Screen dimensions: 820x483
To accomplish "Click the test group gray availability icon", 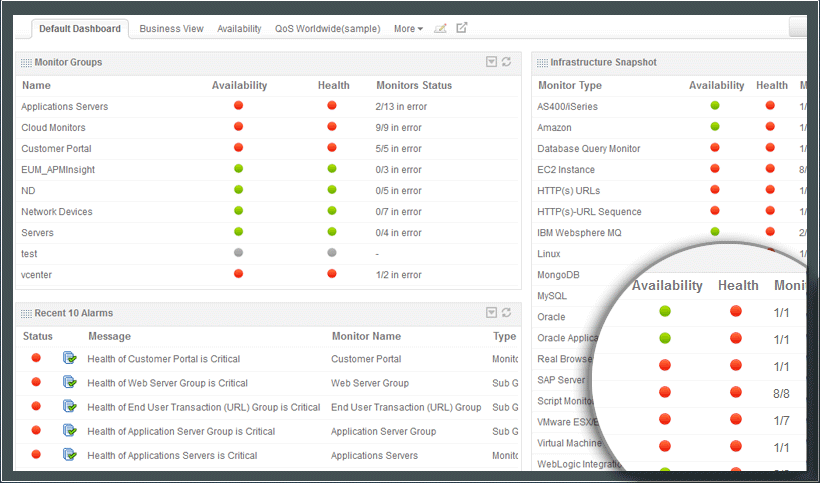I will click(x=238, y=252).
